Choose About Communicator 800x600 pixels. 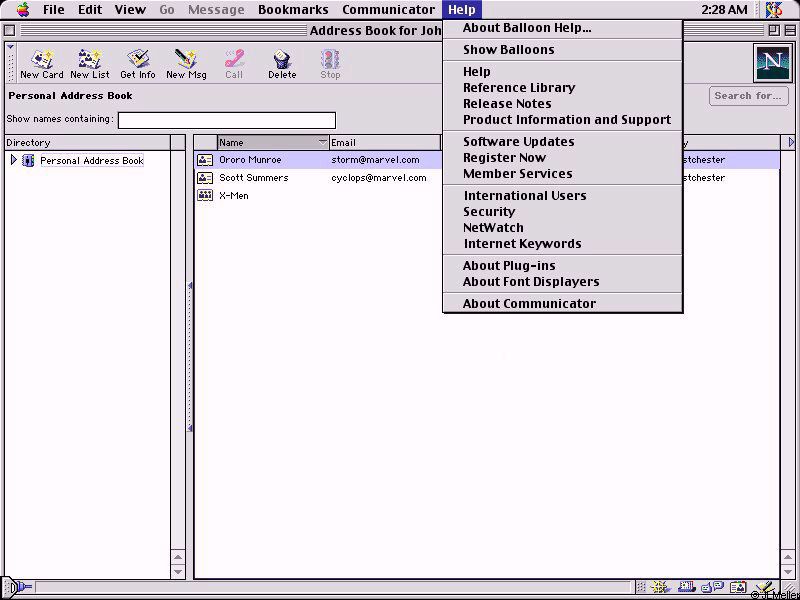point(563,304)
